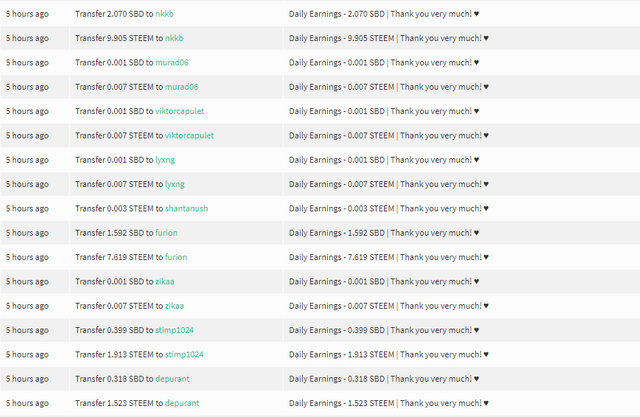Viewport: 640px width, 417px height.
Task: Select memo 'Daily Earnings - 0.318 SBD'
Action: [x=337, y=379]
